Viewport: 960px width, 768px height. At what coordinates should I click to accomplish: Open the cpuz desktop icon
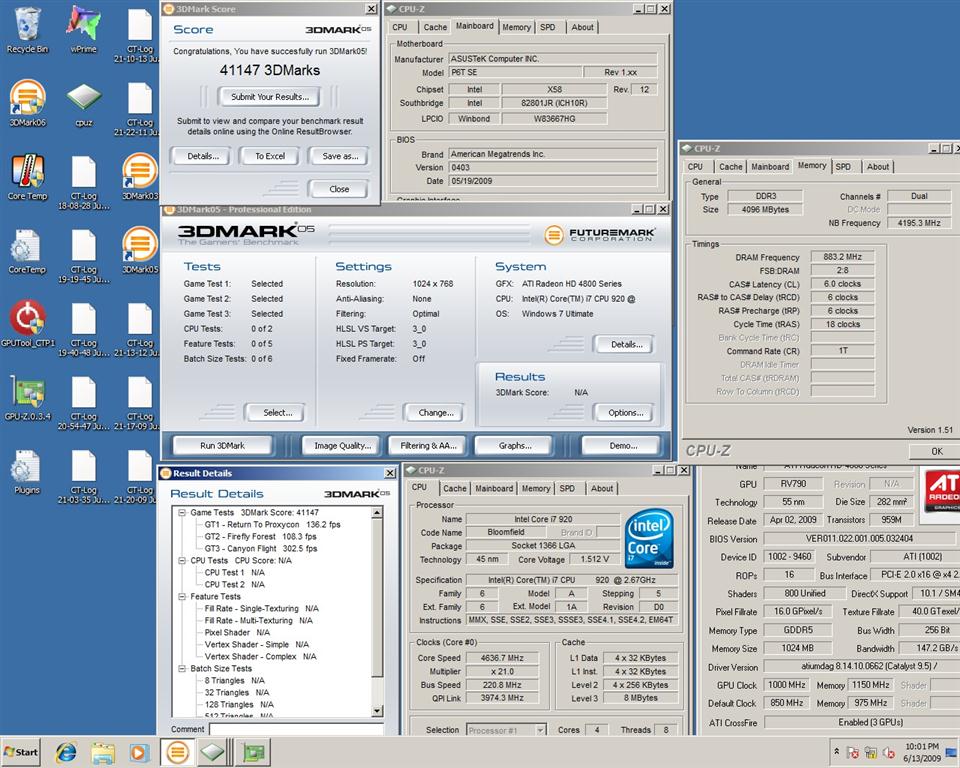(x=84, y=104)
